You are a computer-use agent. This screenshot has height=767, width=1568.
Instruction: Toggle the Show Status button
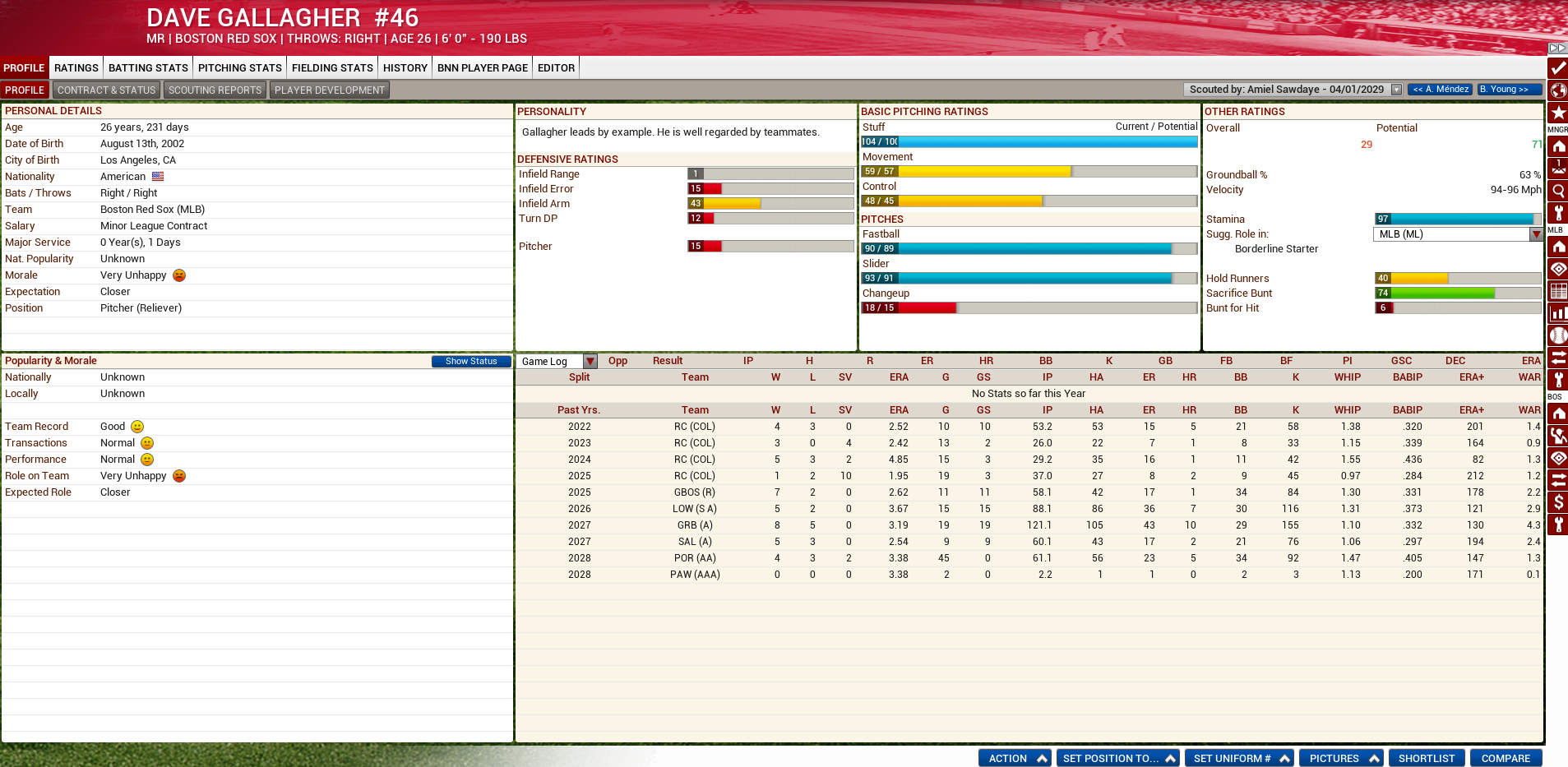click(x=470, y=361)
